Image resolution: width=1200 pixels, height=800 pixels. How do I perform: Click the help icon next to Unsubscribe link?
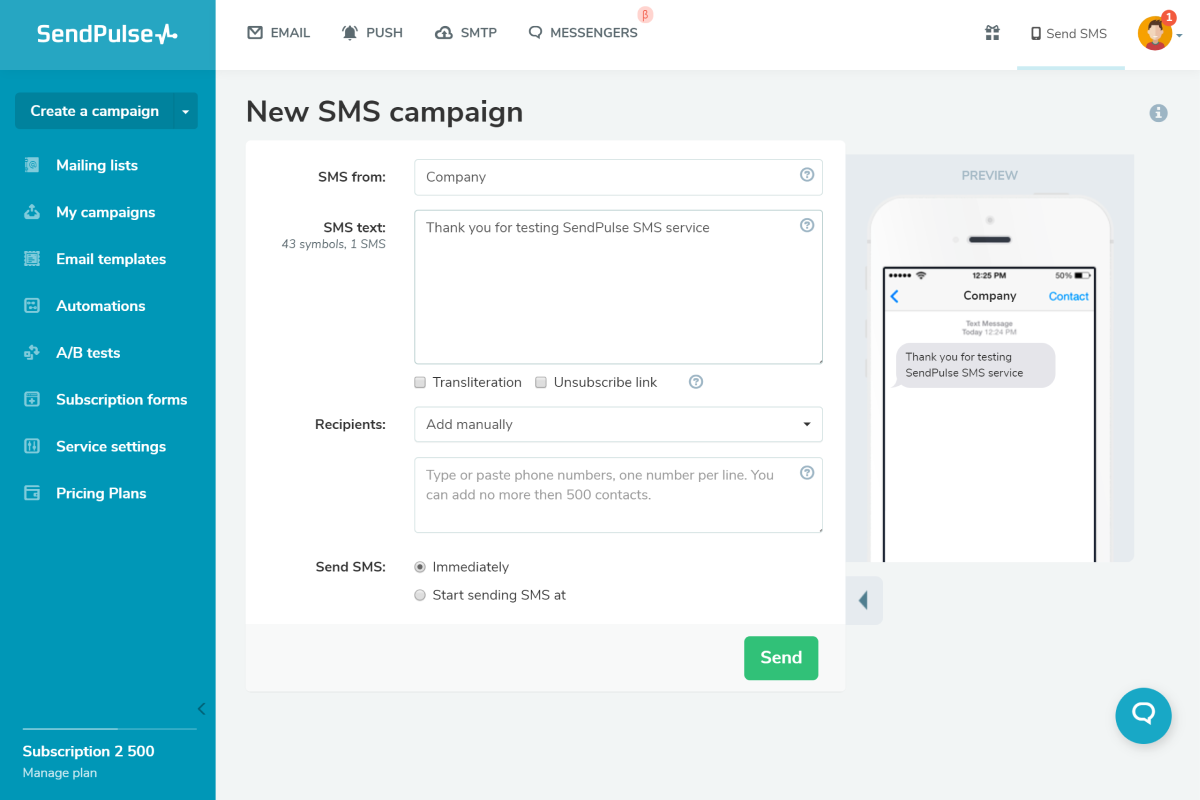pyautogui.click(x=696, y=382)
